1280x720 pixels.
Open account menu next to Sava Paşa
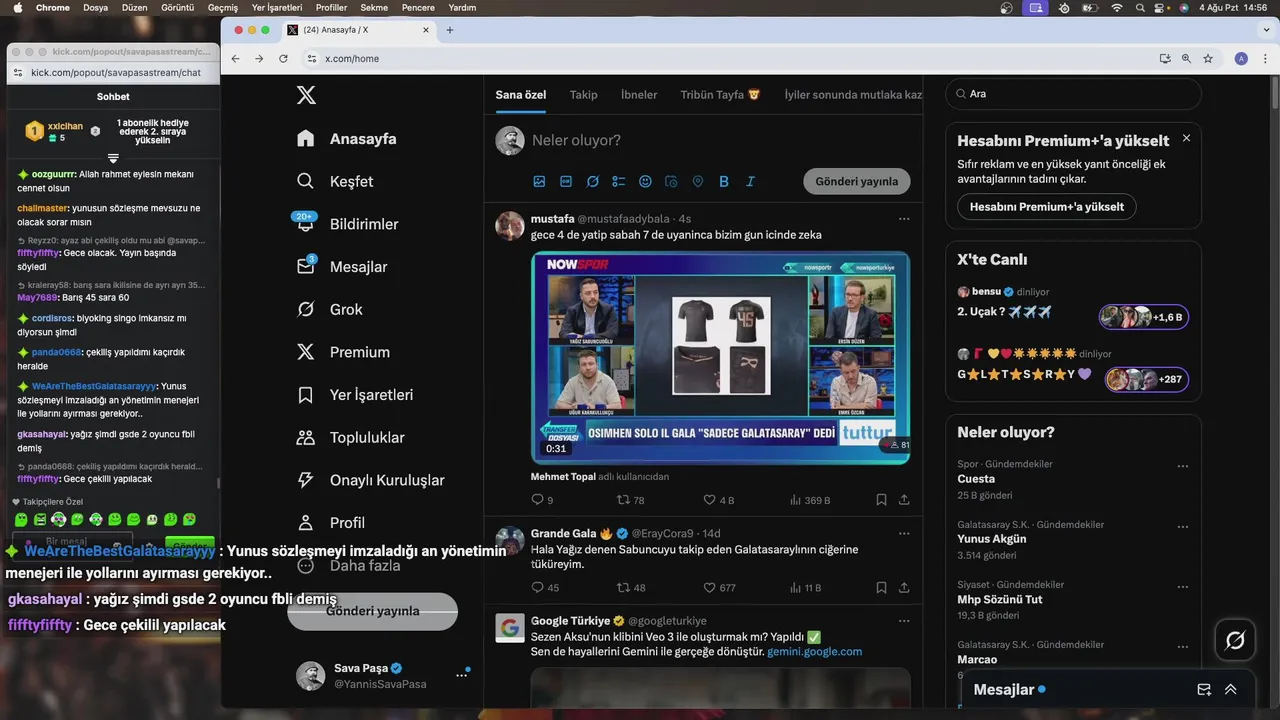point(461,676)
